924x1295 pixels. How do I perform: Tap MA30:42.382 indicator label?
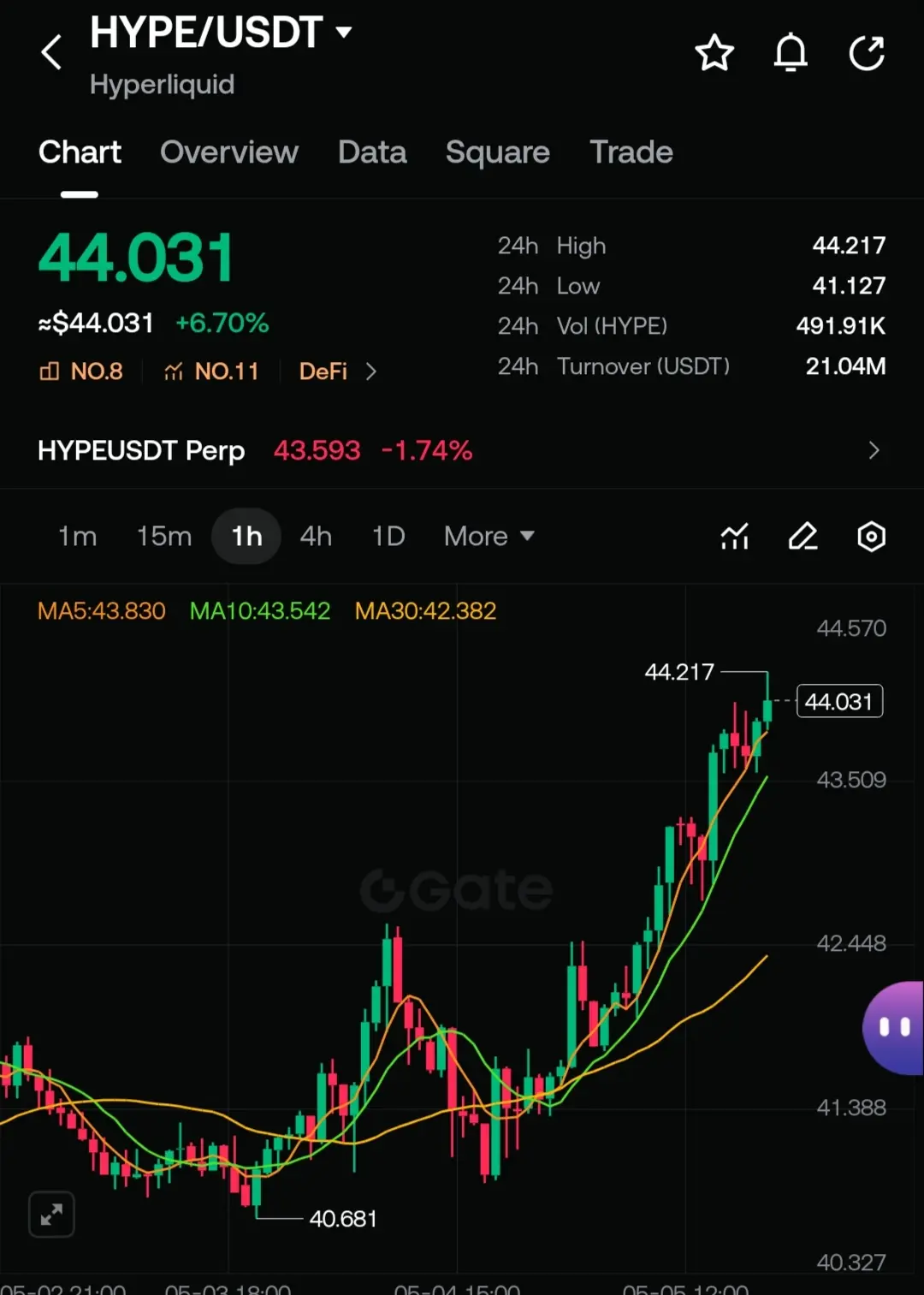(x=425, y=611)
